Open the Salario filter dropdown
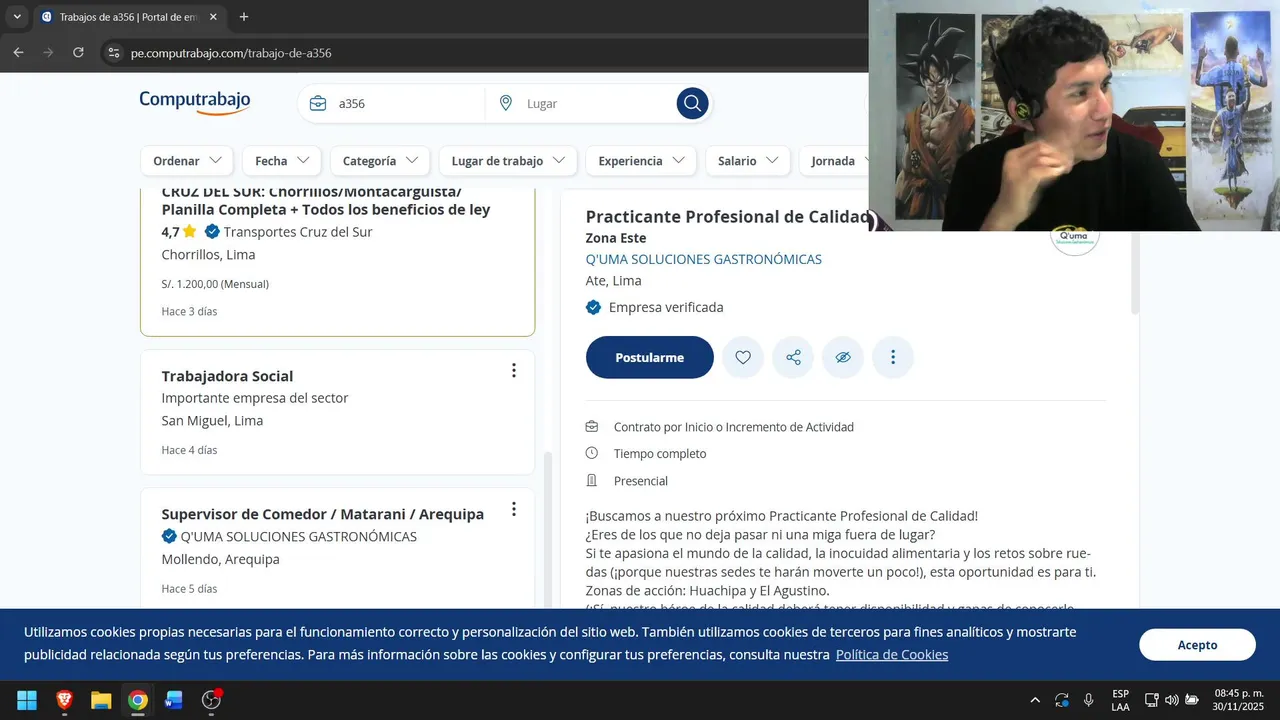1280x720 pixels. coord(748,161)
